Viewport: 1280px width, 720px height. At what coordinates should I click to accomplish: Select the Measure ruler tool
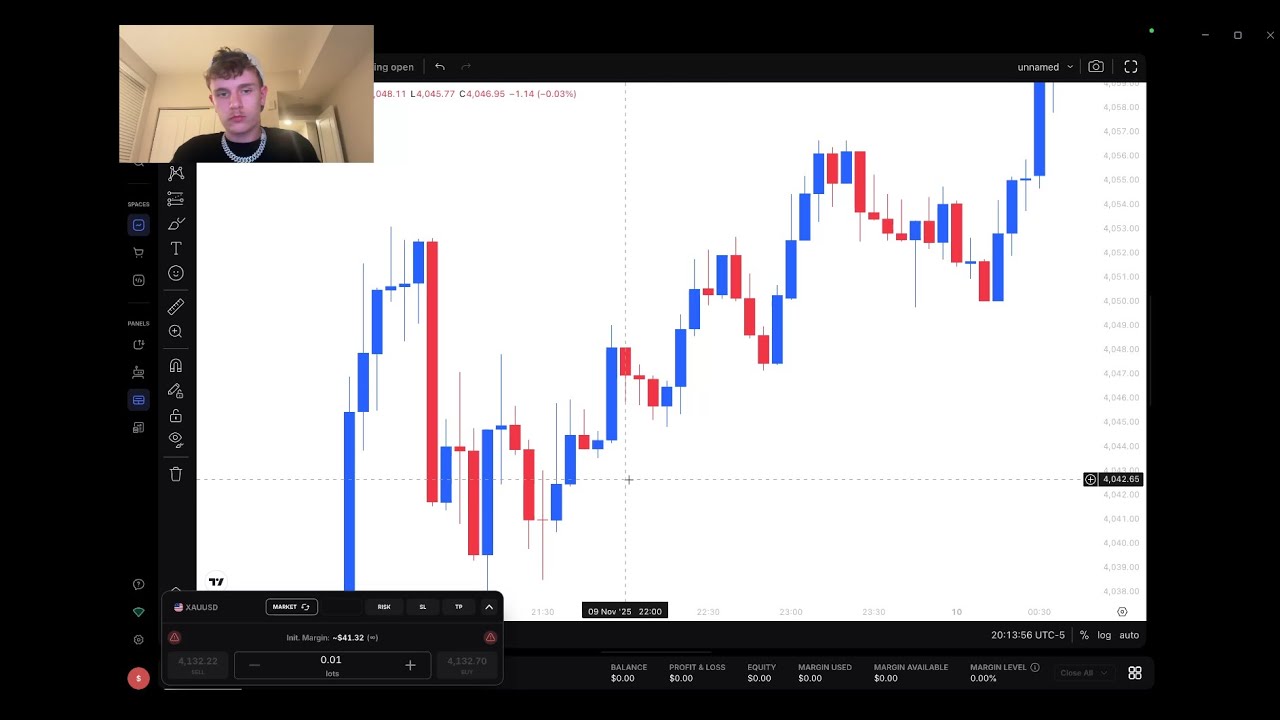tap(176, 307)
